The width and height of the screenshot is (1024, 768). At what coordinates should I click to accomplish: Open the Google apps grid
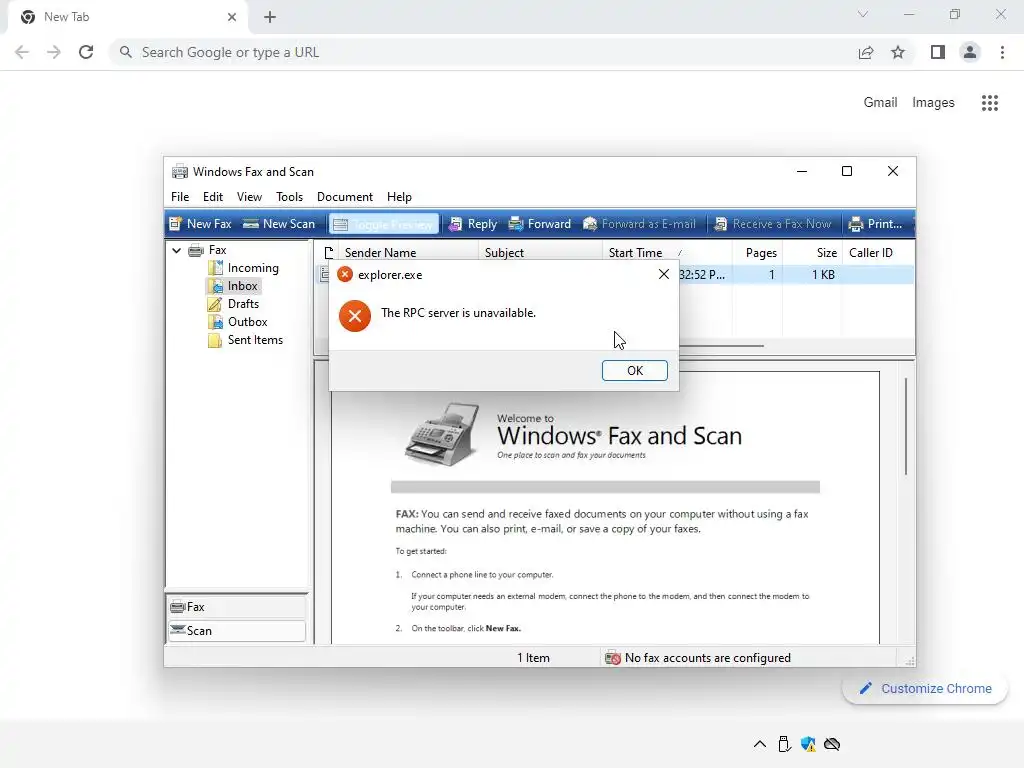990,103
